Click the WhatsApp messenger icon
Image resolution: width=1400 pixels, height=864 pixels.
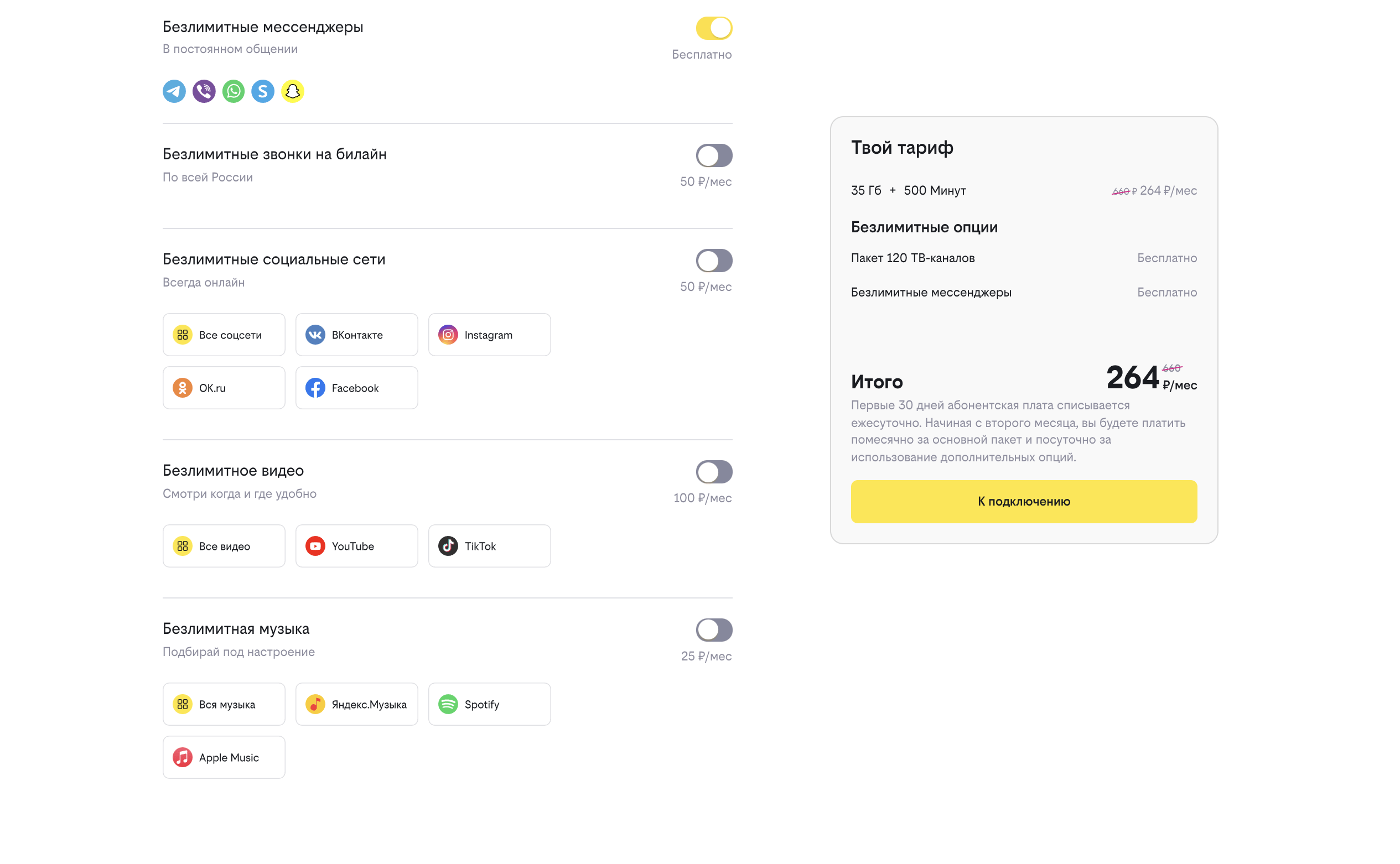pyautogui.click(x=233, y=91)
